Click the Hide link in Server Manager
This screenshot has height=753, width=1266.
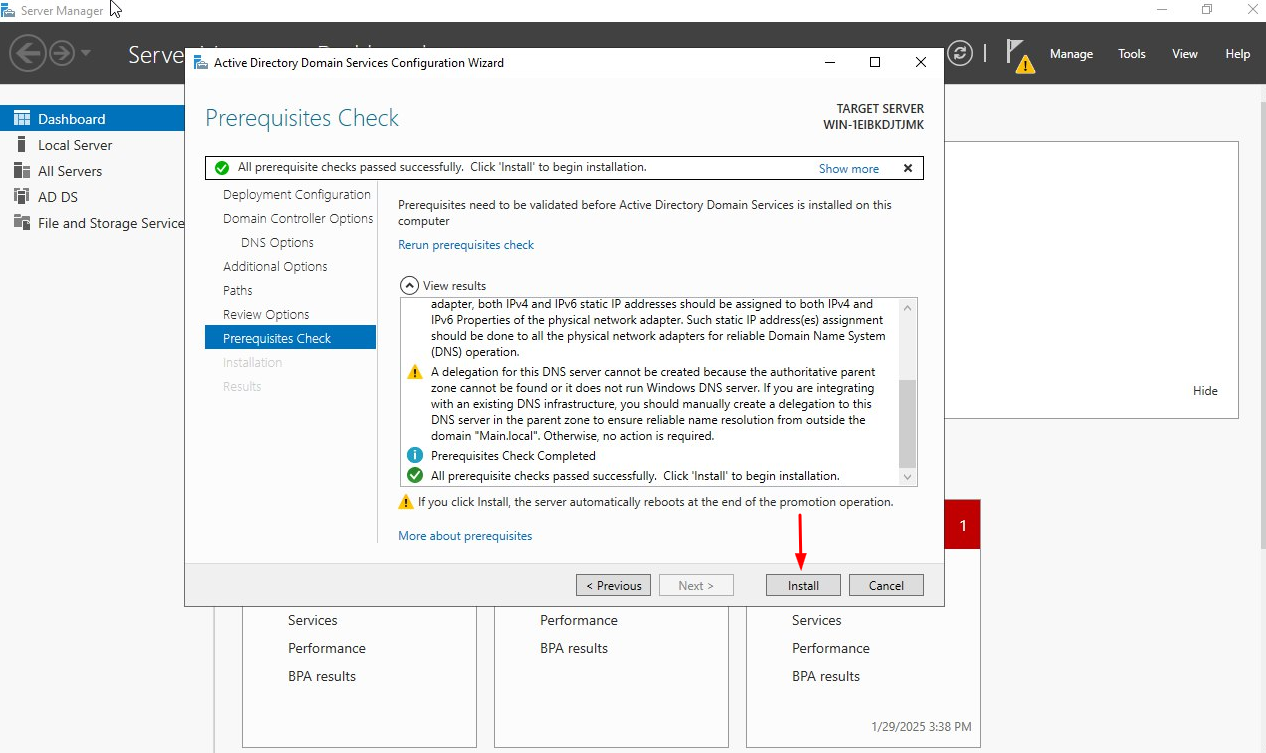[x=1205, y=391]
